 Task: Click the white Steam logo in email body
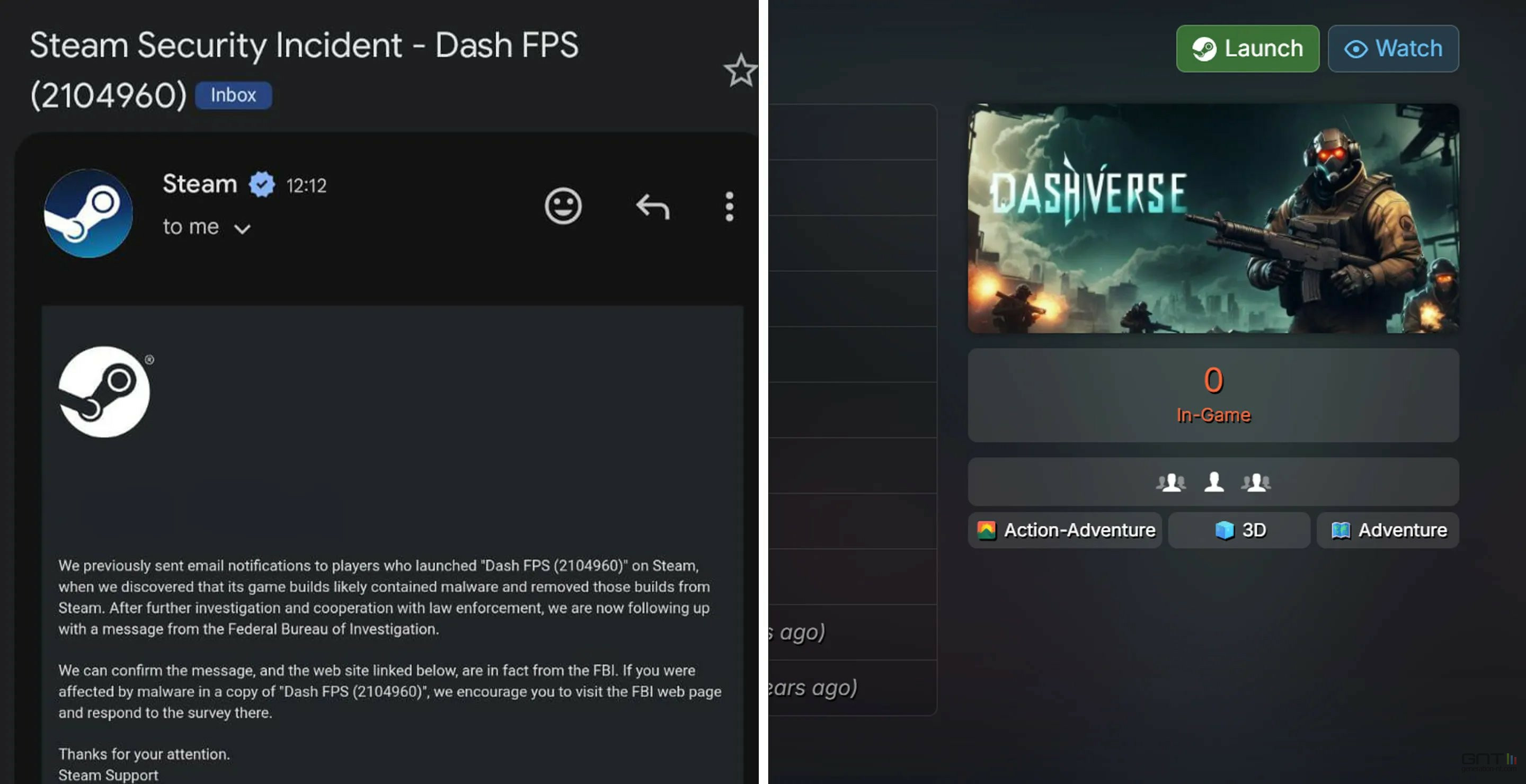pyautogui.click(x=104, y=392)
